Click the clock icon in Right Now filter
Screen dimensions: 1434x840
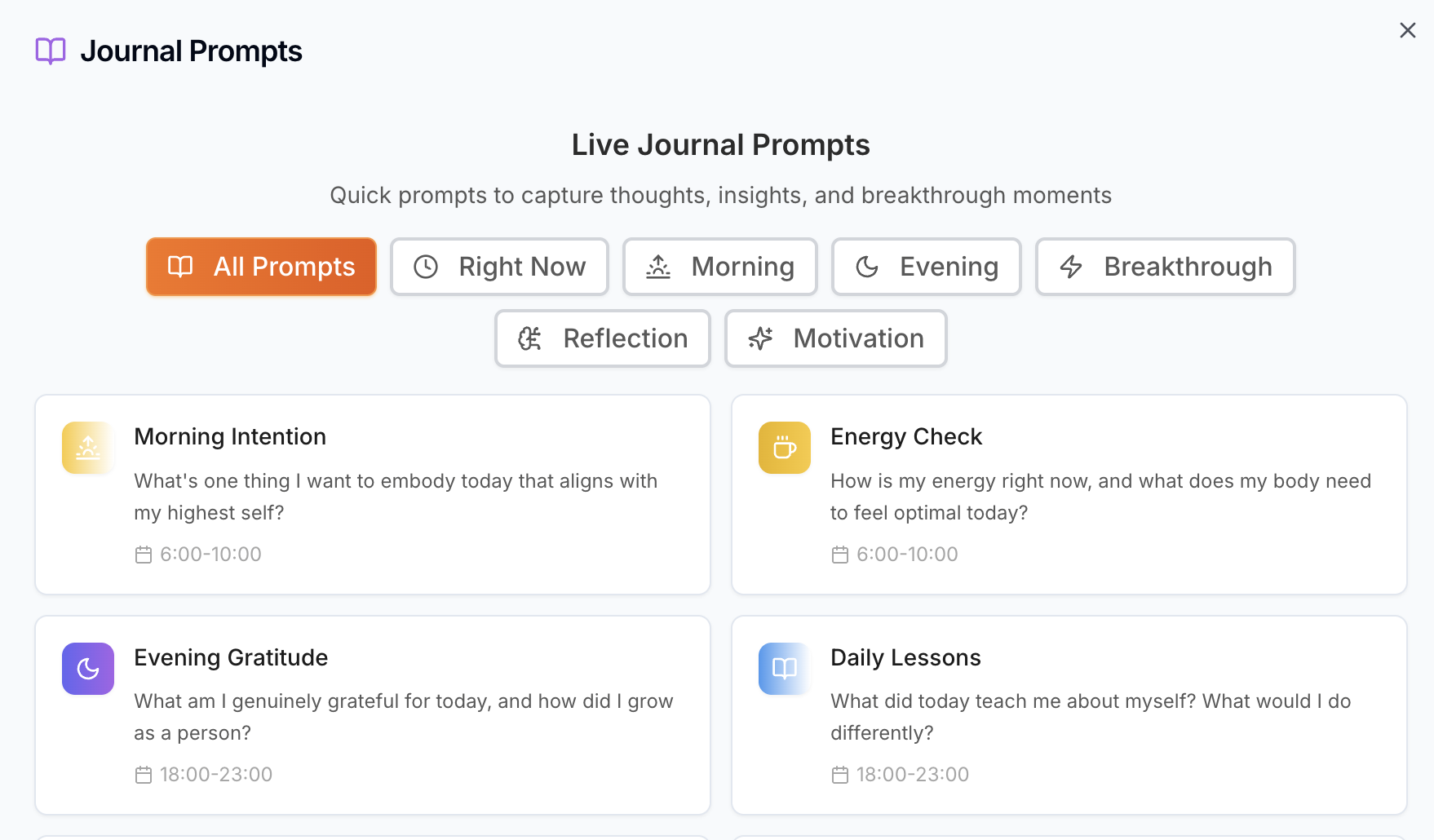(425, 266)
